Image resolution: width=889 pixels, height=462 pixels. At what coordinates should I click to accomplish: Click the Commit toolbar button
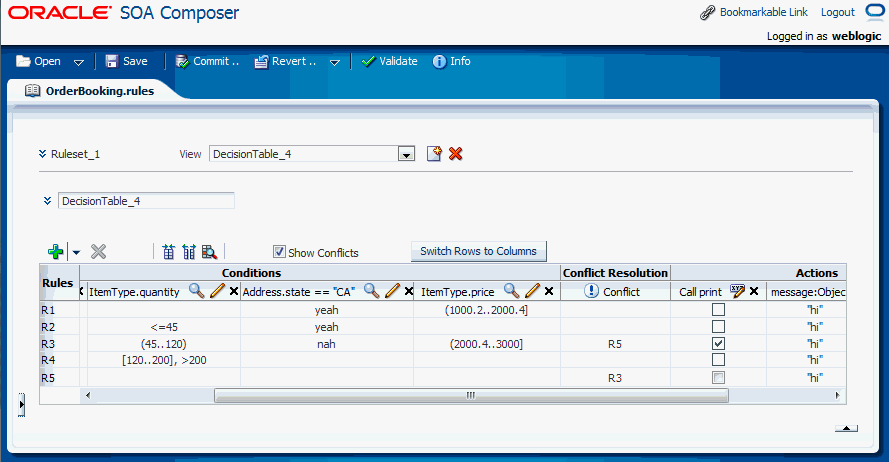(x=207, y=61)
